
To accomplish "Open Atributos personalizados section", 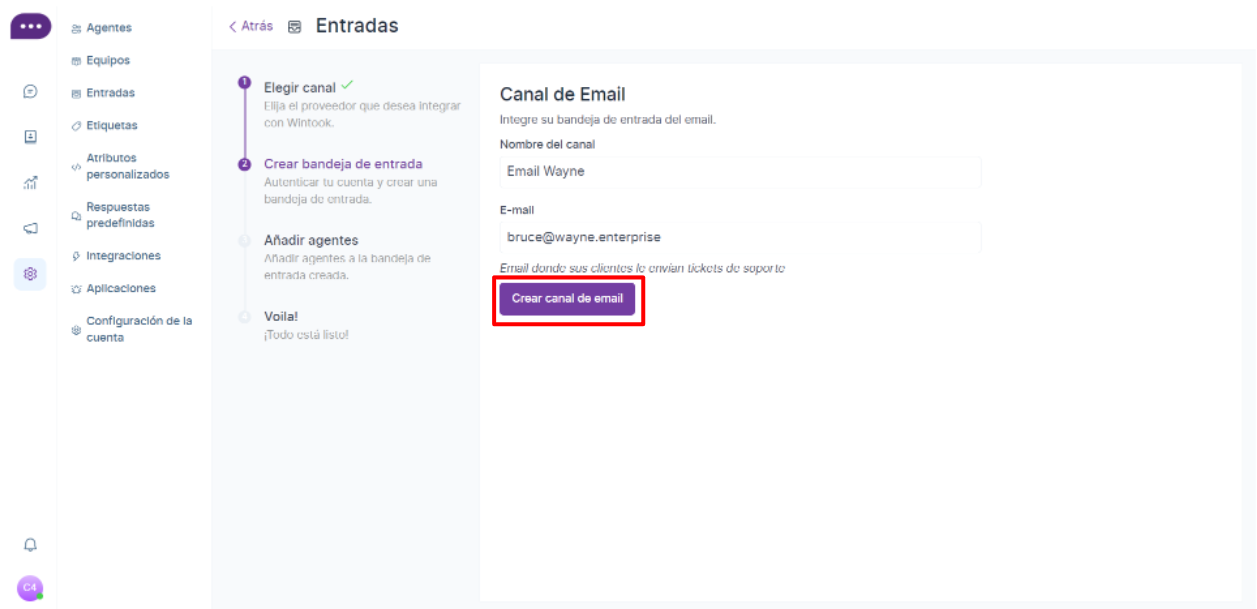I will [127, 166].
